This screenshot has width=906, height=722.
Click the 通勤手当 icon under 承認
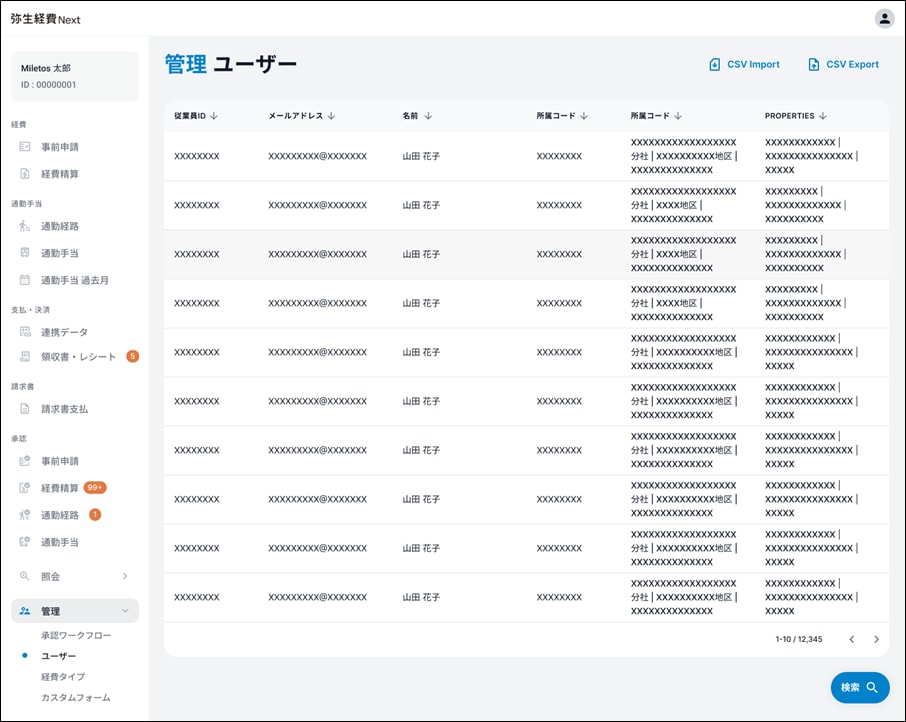point(25,541)
